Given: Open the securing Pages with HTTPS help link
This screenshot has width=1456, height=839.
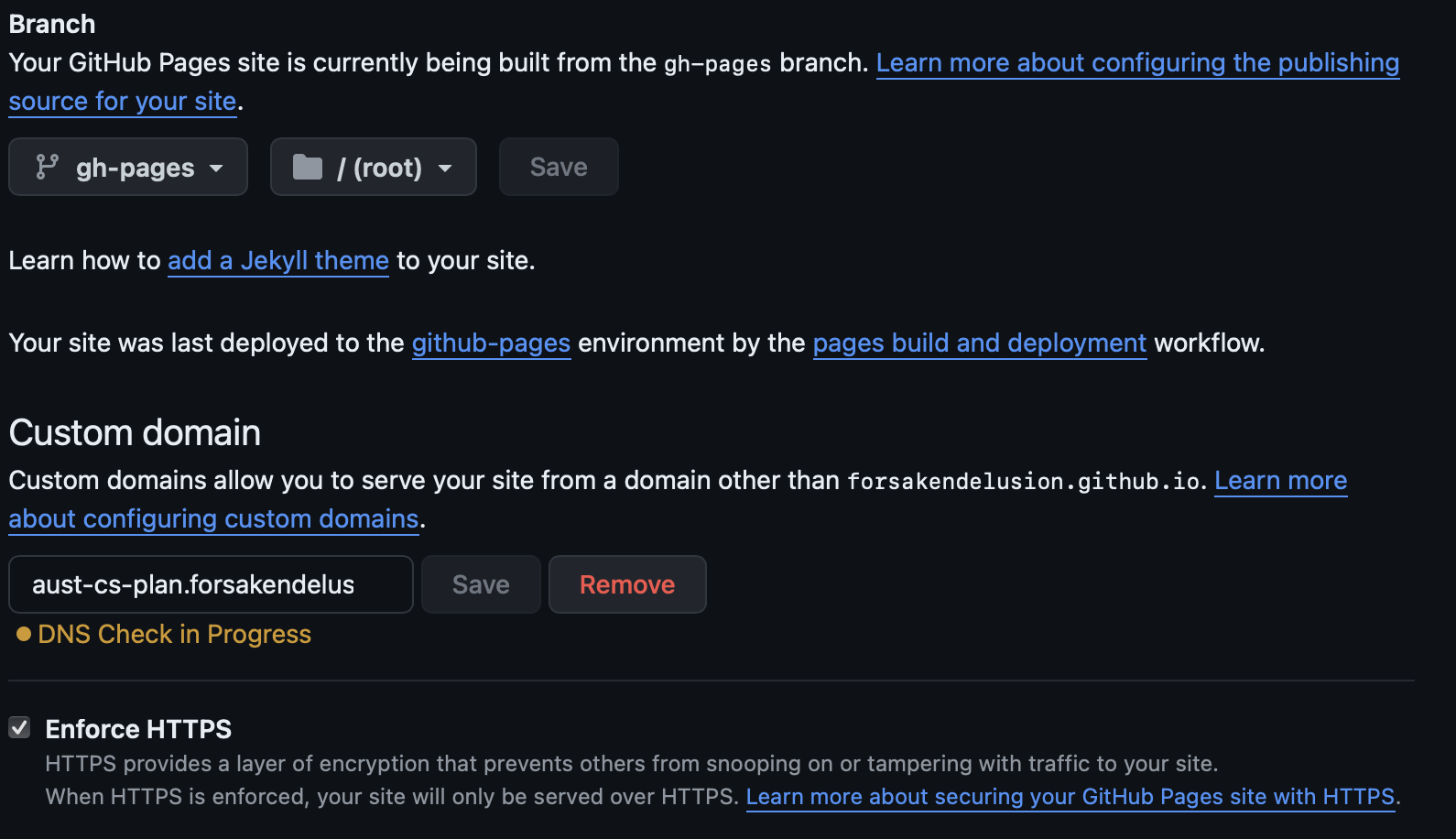Looking at the screenshot, I should (1070, 797).
